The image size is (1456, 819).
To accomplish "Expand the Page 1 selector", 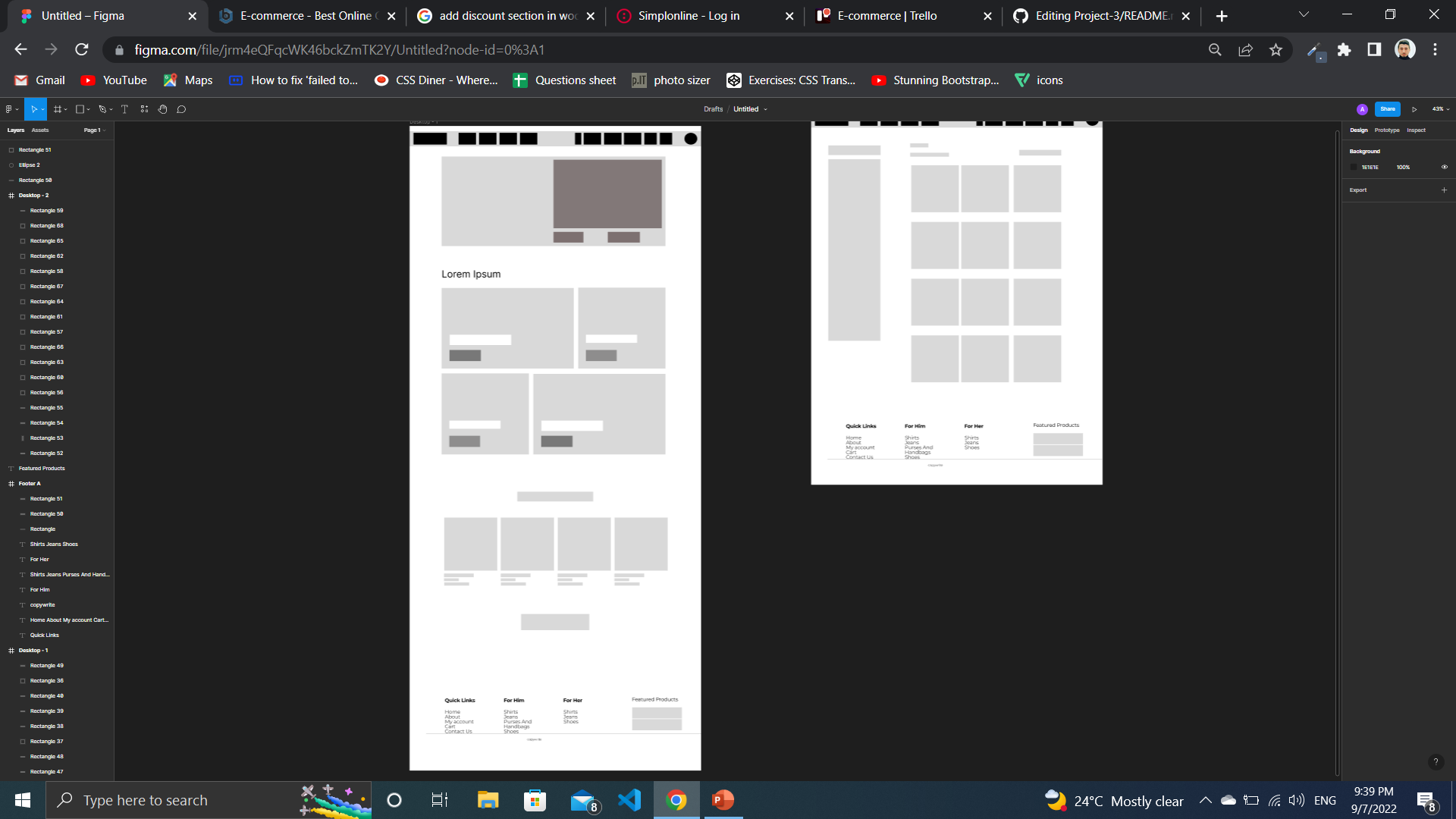I will [94, 130].
